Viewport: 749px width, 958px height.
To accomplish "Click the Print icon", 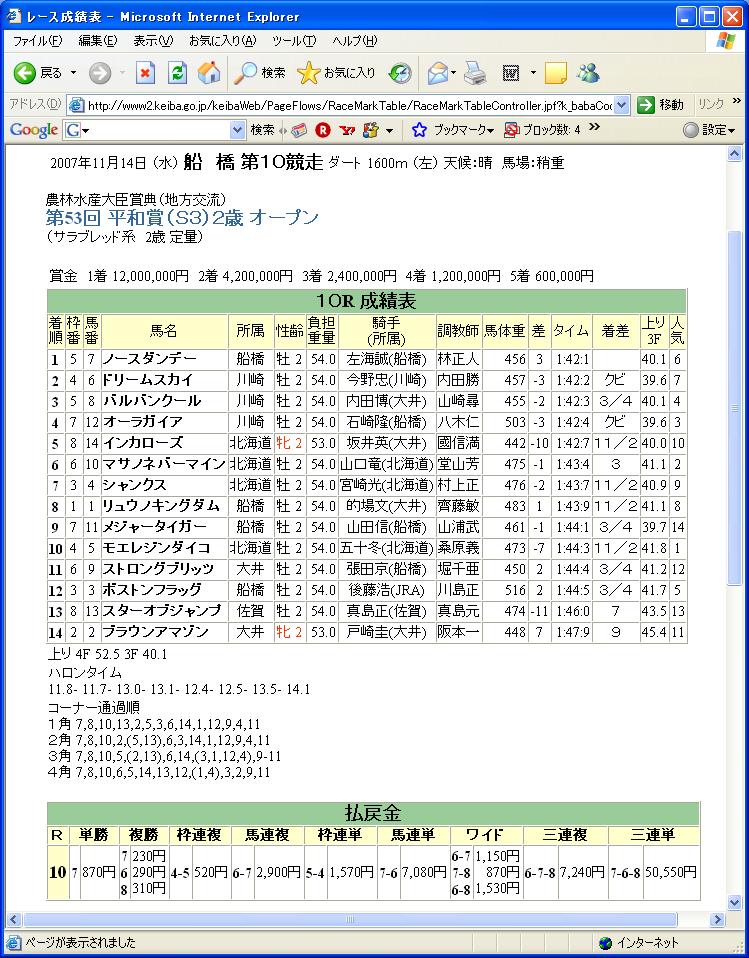I will [x=475, y=73].
